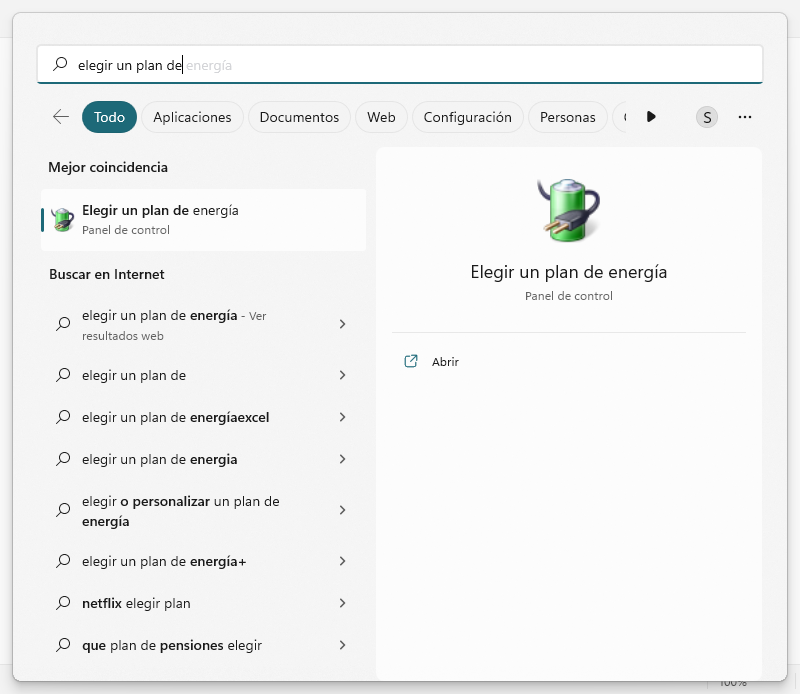Expand chevron for 'elegir o personalizar' suggestion
This screenshot has height=694, width=800.
click(x=342, y=510)
